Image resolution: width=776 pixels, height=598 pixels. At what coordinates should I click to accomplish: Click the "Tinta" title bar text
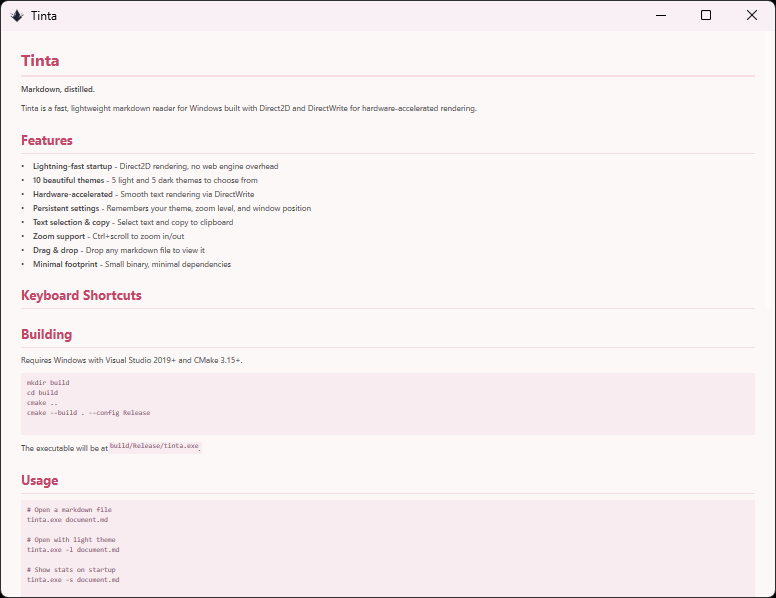tap(44, 16)
